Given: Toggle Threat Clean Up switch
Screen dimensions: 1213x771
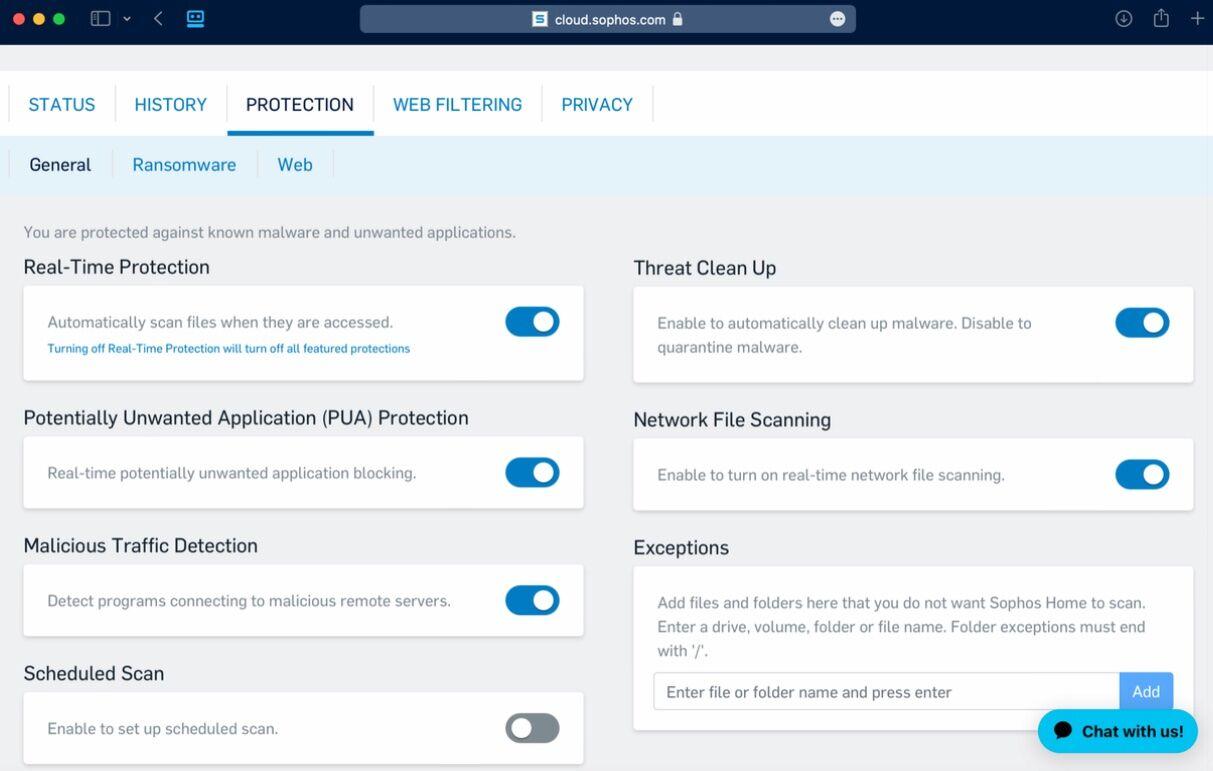Looking at the screenshot, I should (1142, 323).
